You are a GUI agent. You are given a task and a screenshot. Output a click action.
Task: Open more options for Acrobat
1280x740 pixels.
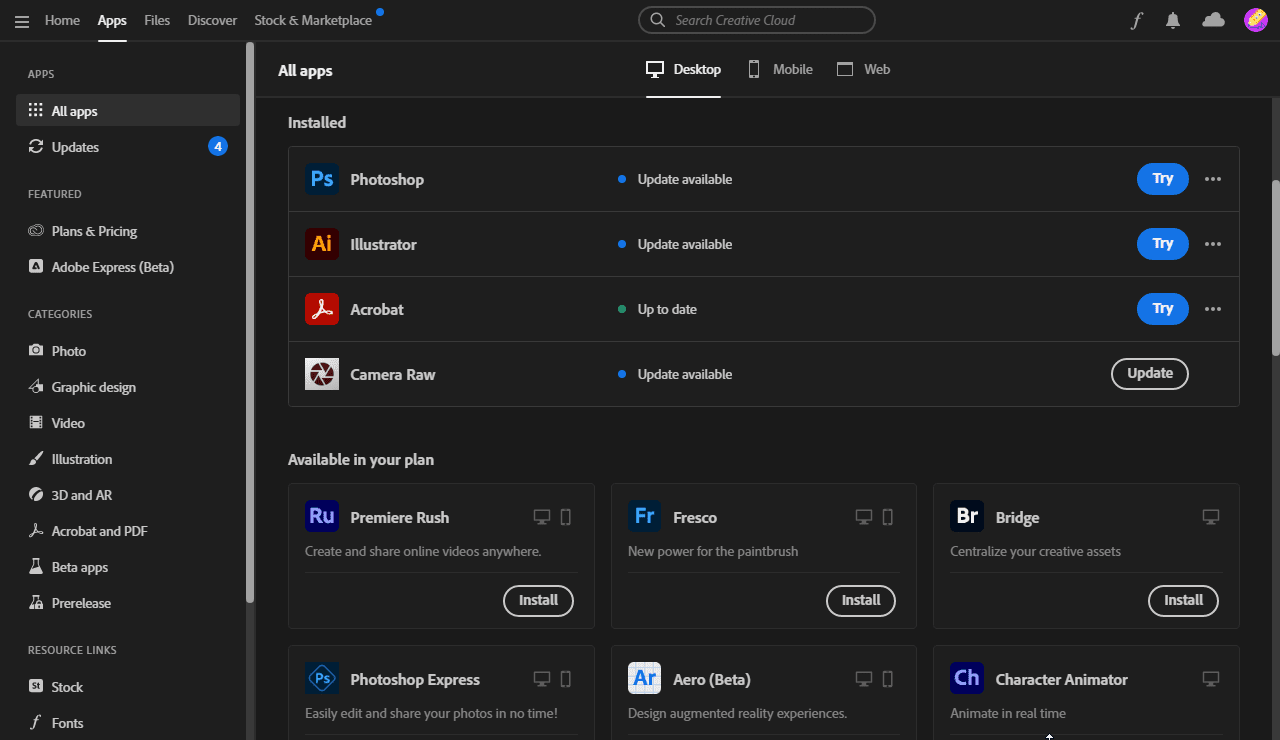coord(1213,309)
